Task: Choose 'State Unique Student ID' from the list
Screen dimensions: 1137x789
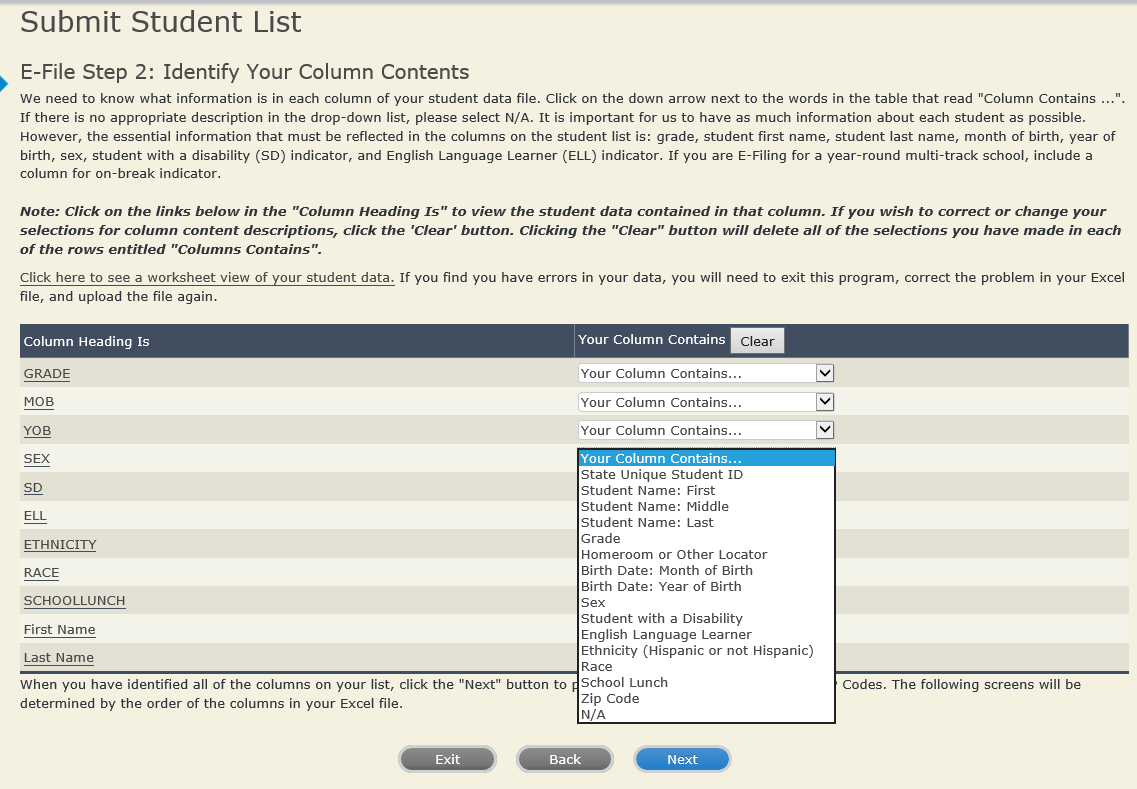Action: tap(661, 475)
